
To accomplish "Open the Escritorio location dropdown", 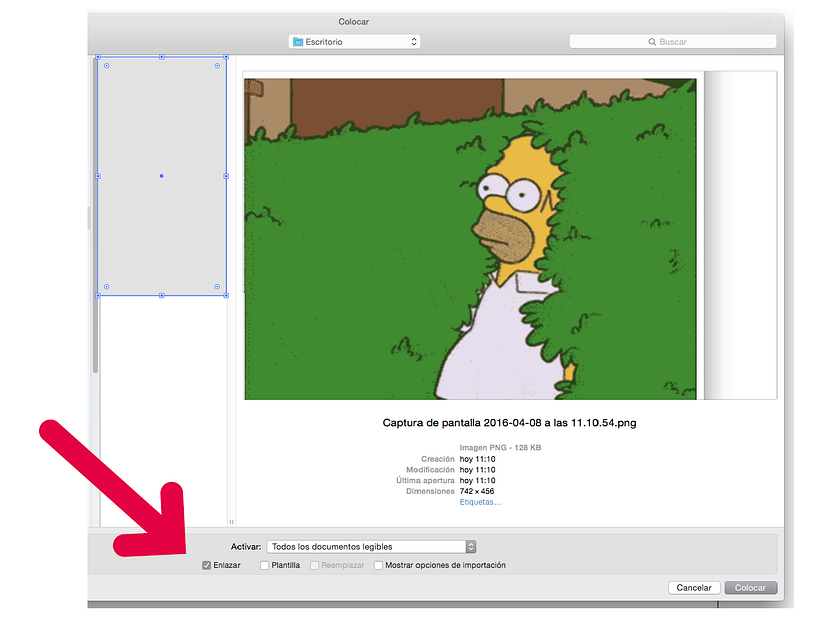I will (353, 42).
